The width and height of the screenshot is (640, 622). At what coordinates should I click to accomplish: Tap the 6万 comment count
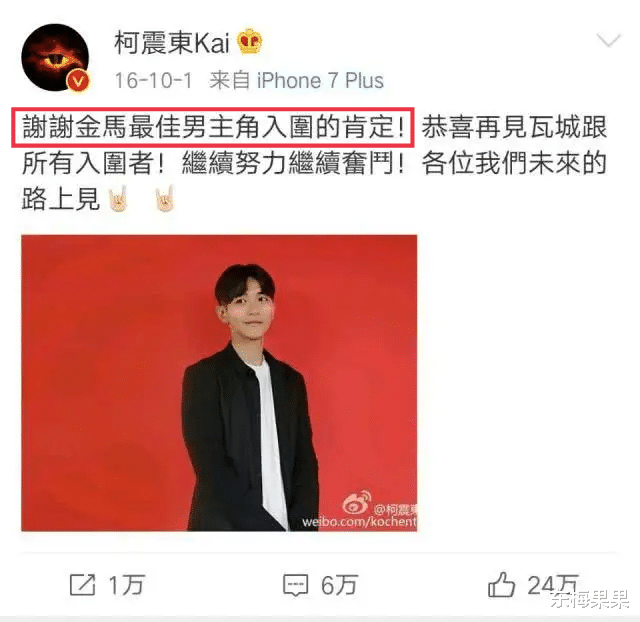point(339,585)
